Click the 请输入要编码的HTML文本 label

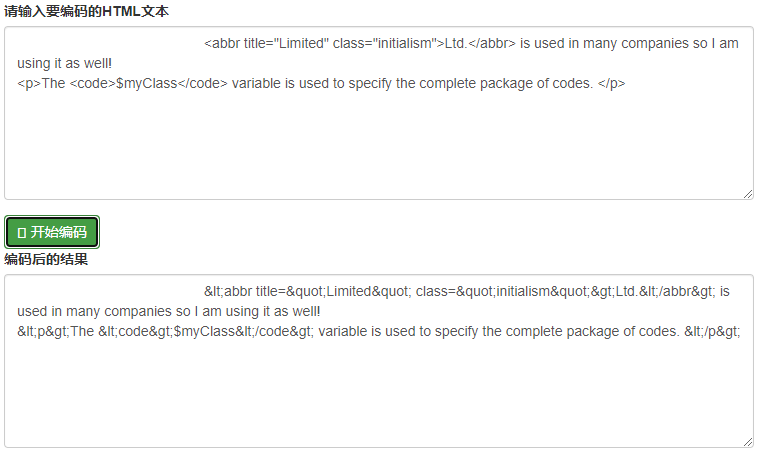click(87, 11)
